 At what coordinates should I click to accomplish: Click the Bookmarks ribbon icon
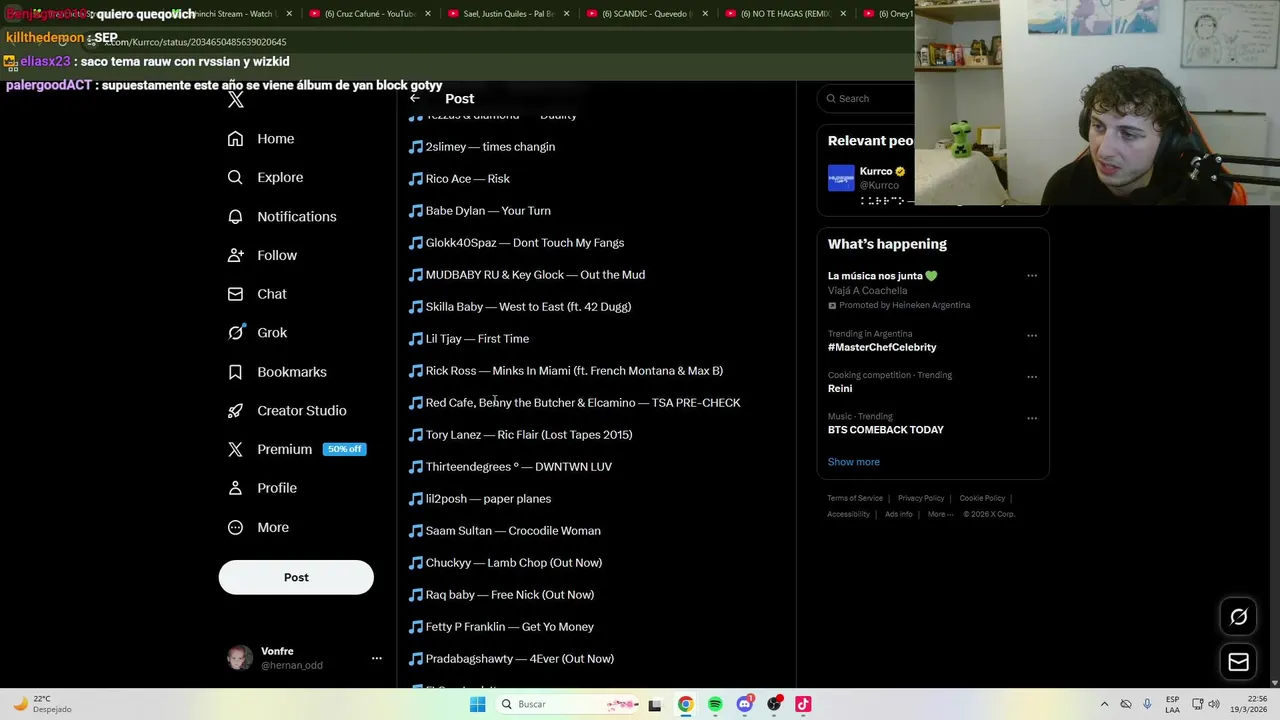click(x=235, y=372)
